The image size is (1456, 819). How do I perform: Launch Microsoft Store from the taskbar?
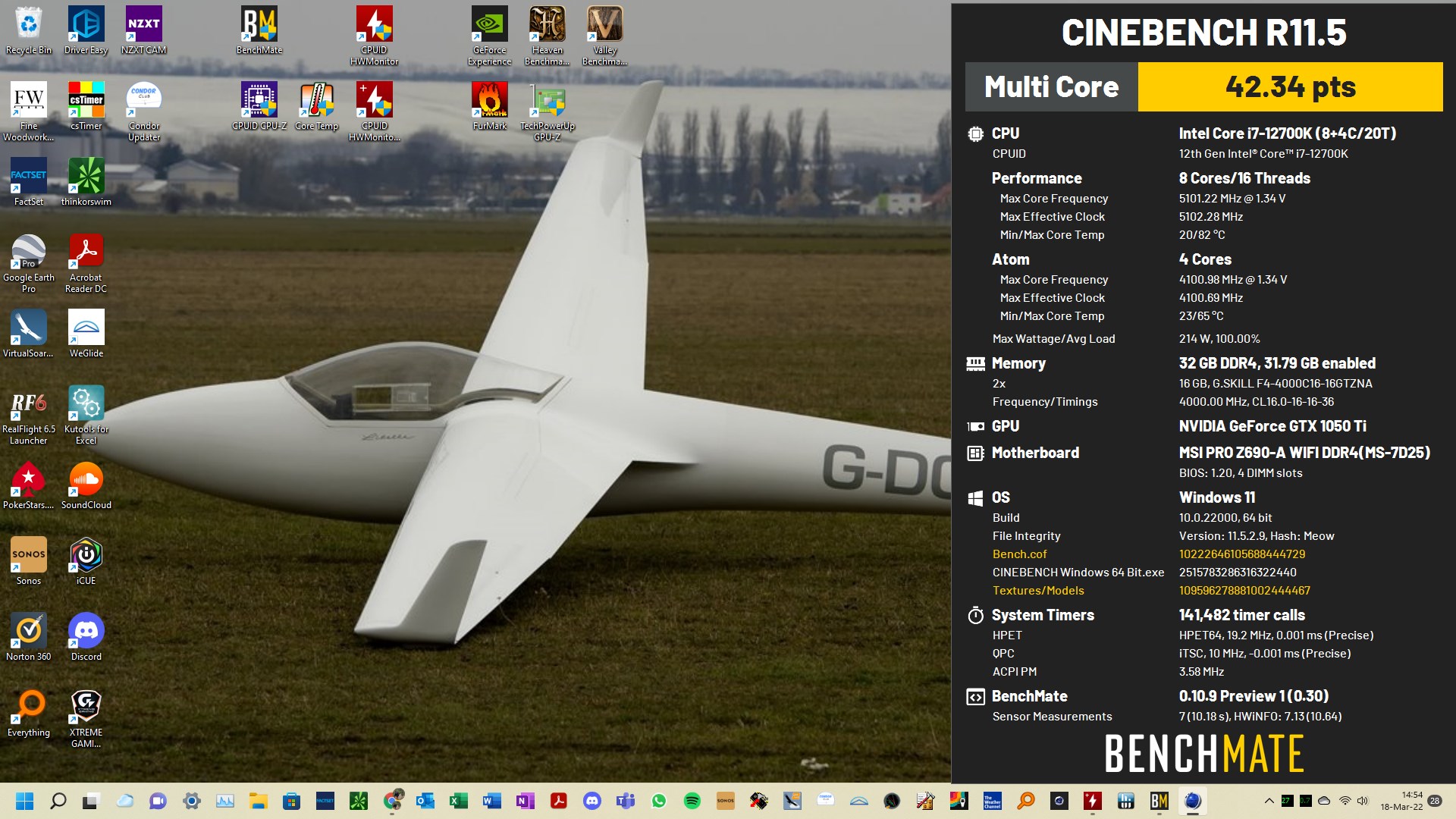tap(291, 801)
